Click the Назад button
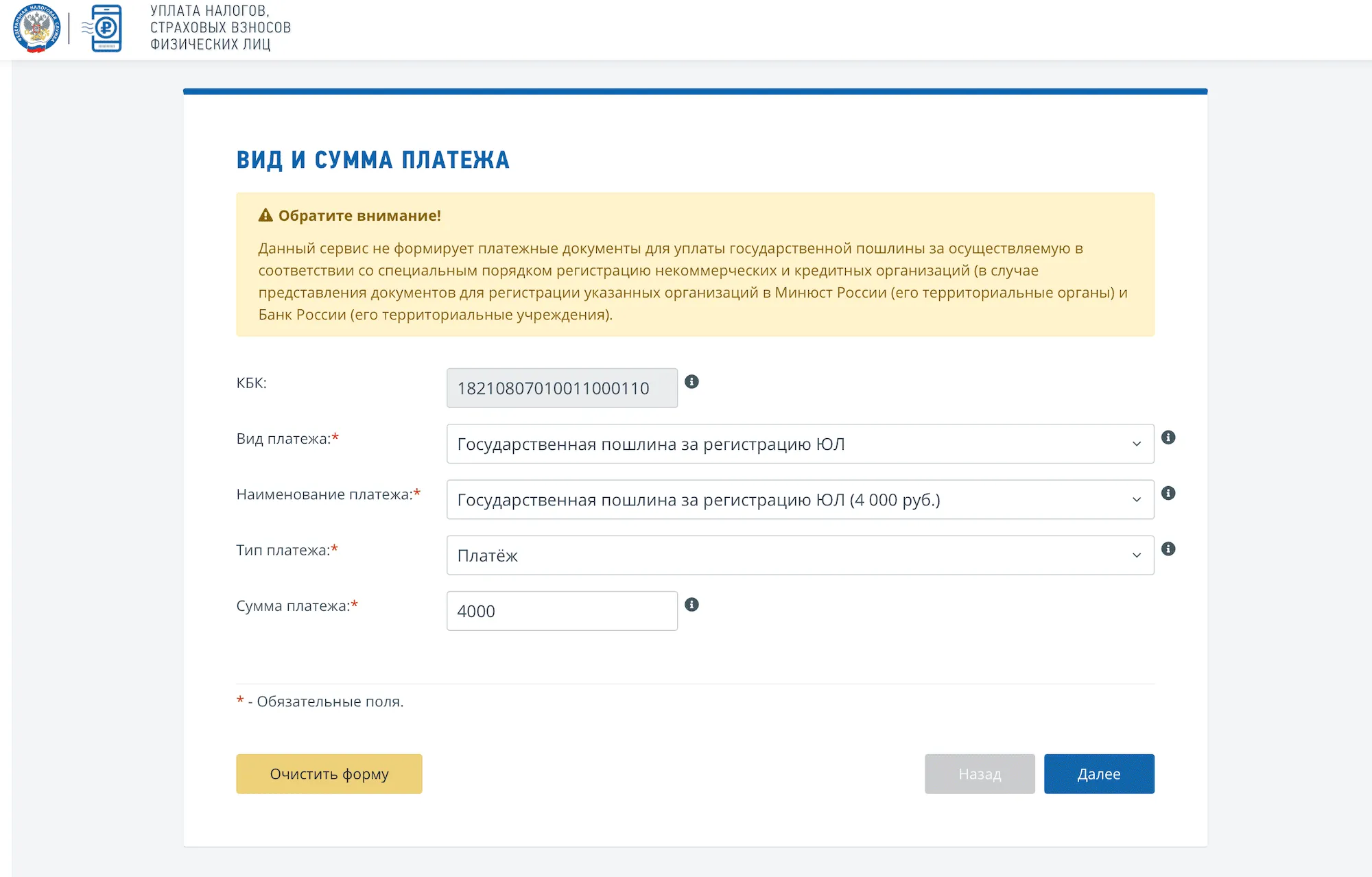Screen dimensions: 1372x877 [x=979, y=774]
